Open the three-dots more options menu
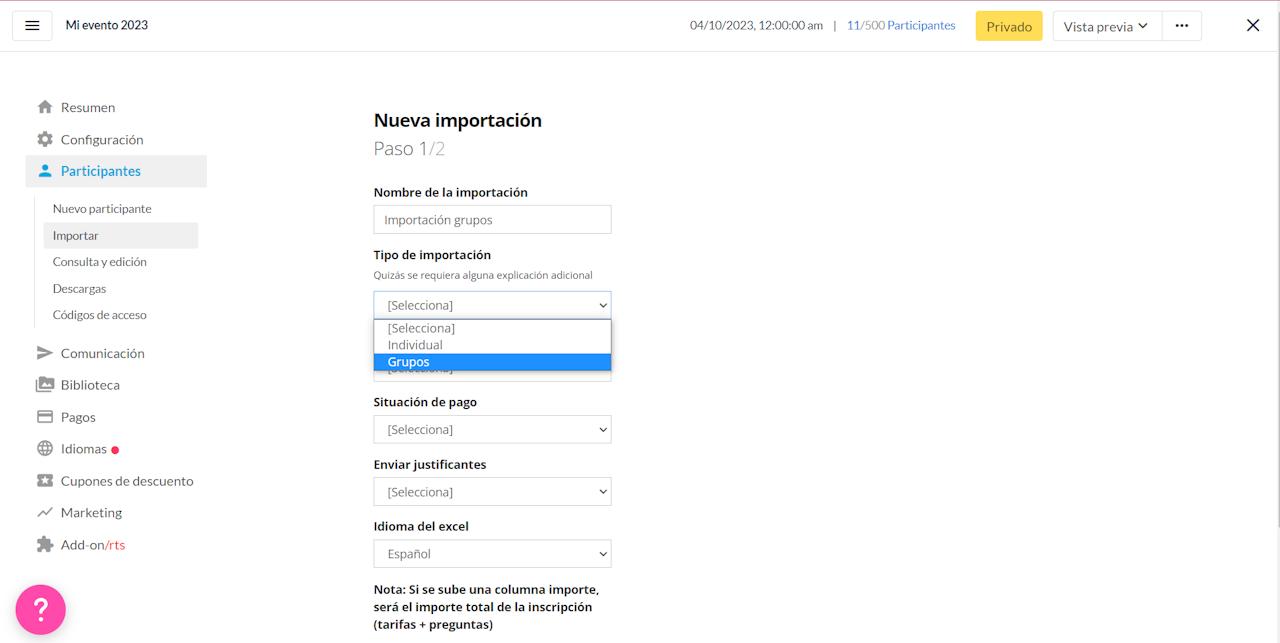1280x643 pixels. coord(1182,26)
